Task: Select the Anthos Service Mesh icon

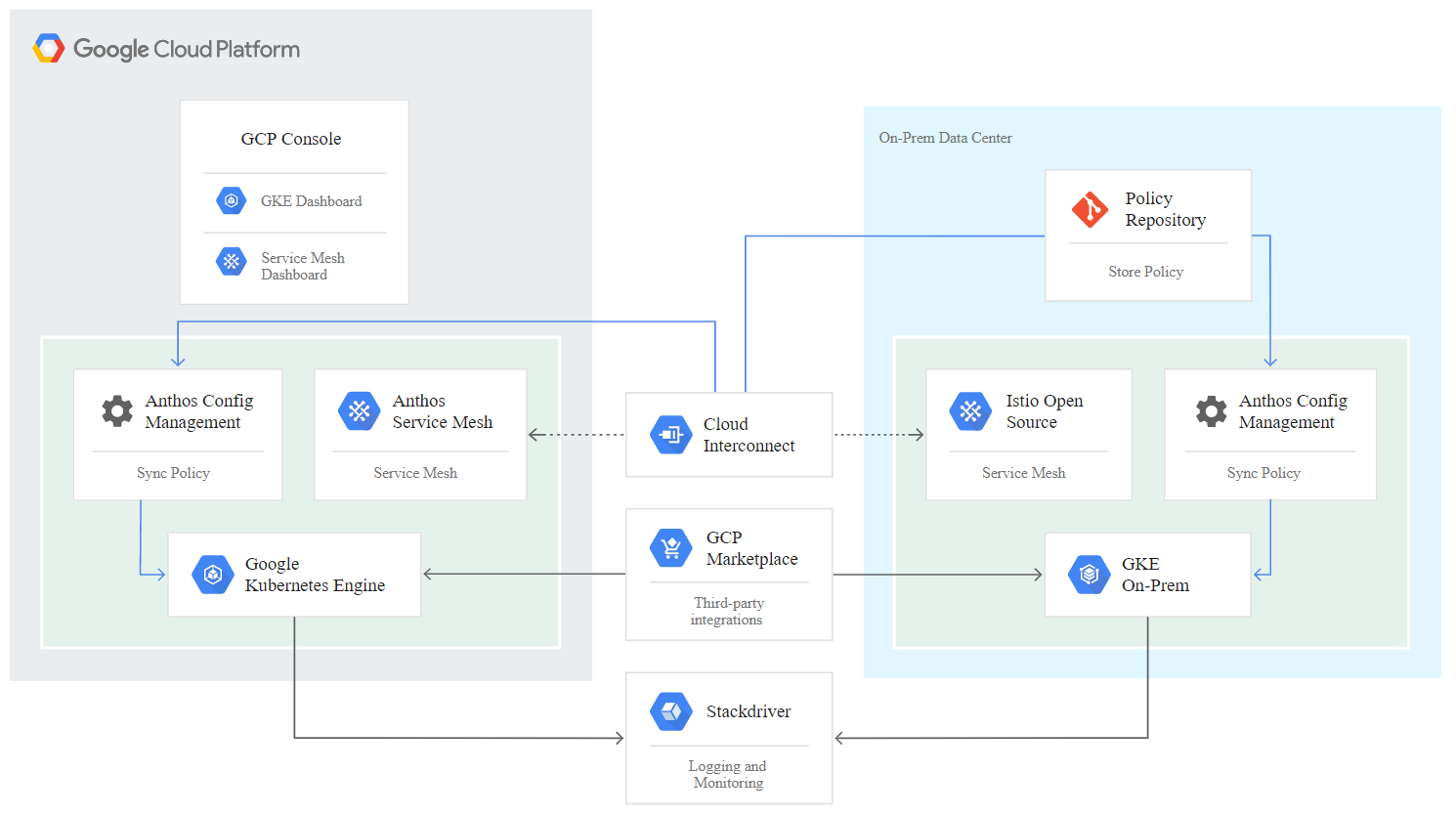Action: [359, 411]
